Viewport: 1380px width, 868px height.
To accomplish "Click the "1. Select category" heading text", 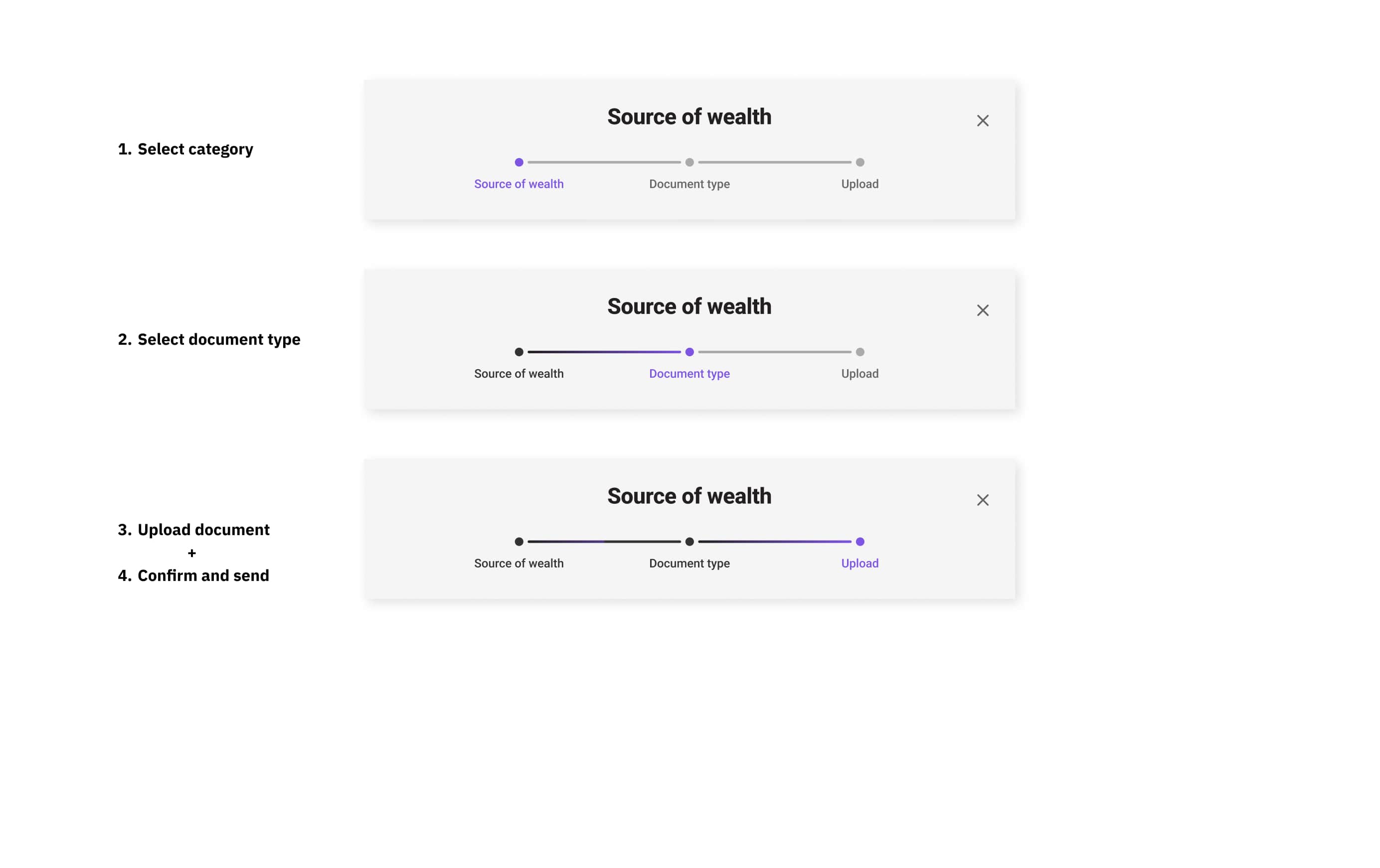I will [x=185, y=149].
